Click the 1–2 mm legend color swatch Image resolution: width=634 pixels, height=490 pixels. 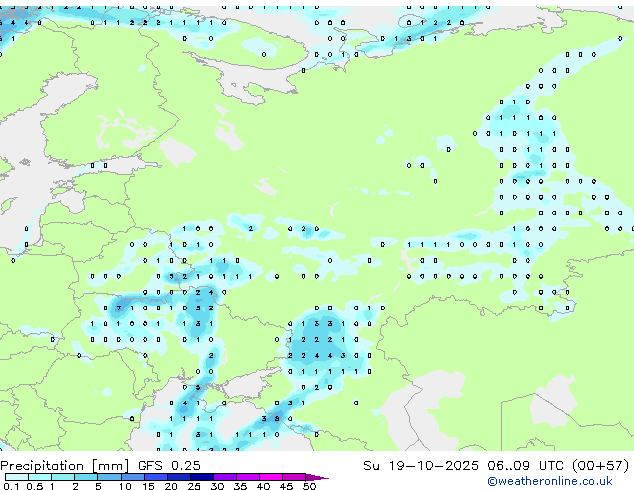coord(63,477)
